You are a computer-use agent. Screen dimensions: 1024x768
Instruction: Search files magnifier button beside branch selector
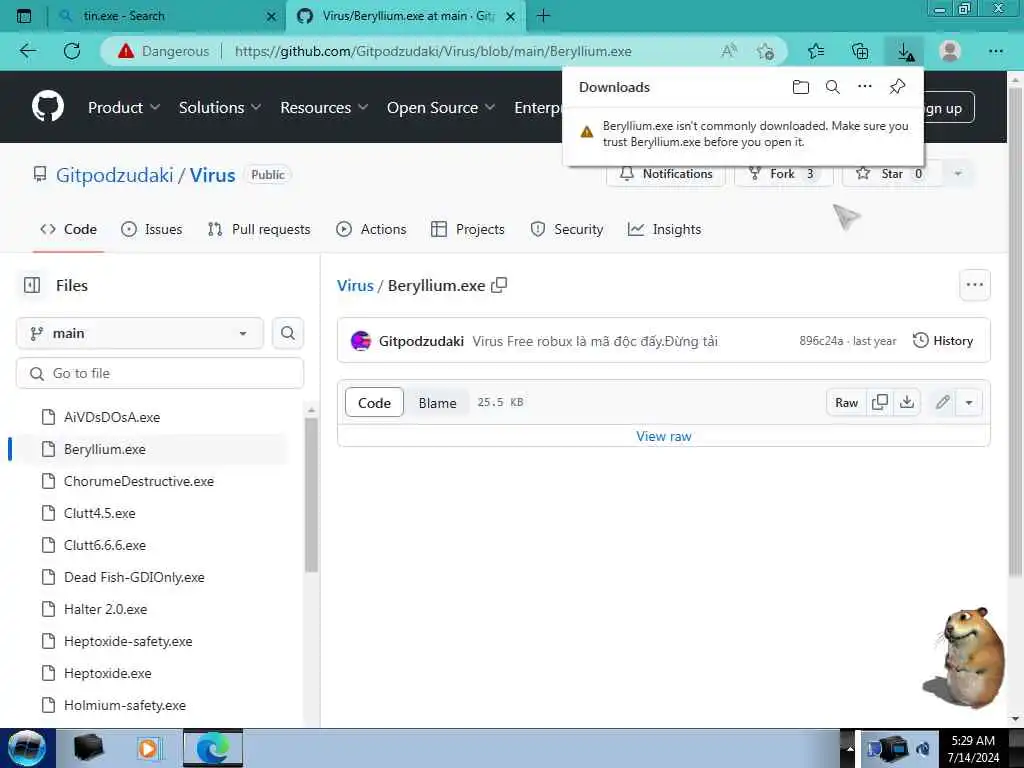click(287, 333)
